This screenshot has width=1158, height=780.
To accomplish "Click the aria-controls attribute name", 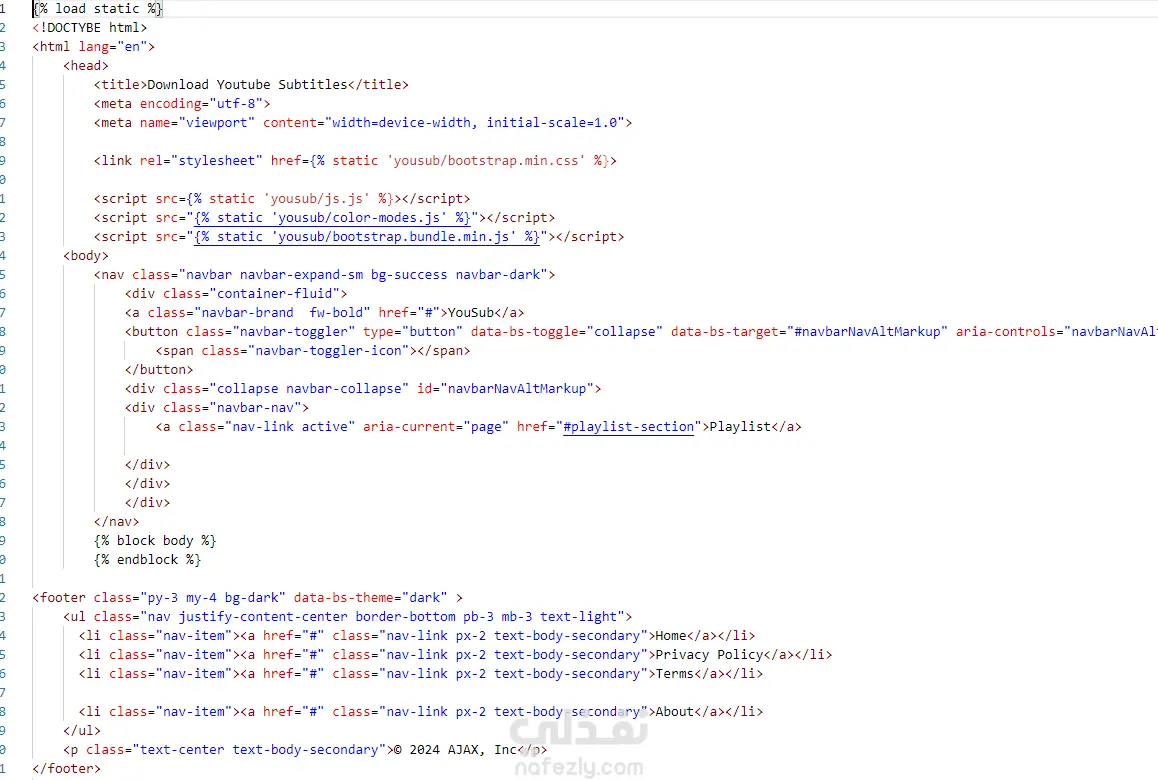I will click(1005, 332).
